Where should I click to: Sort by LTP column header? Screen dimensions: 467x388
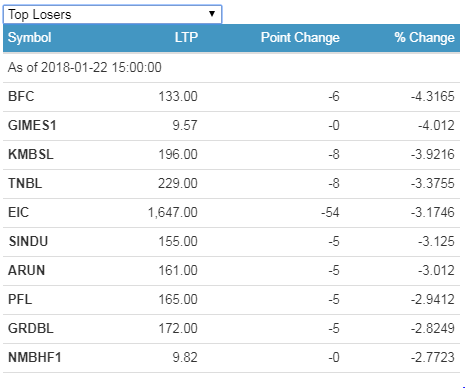tap(186, 37)
